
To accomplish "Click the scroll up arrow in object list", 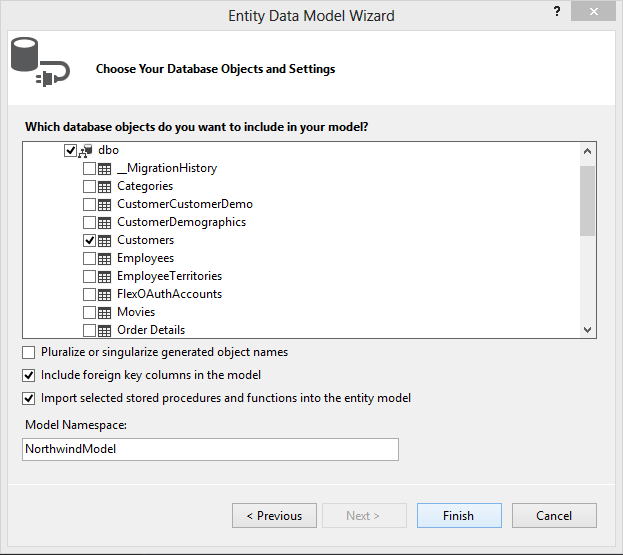I will pos(587,151).
